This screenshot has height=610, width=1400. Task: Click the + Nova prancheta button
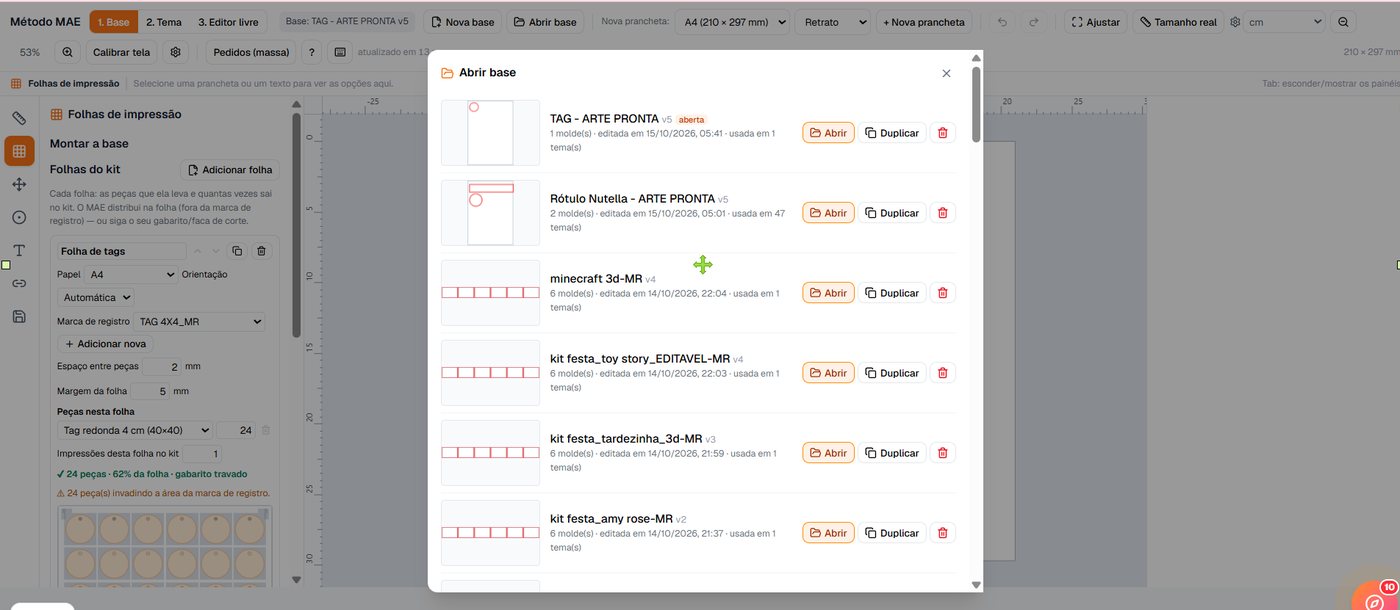coord(924,22)
